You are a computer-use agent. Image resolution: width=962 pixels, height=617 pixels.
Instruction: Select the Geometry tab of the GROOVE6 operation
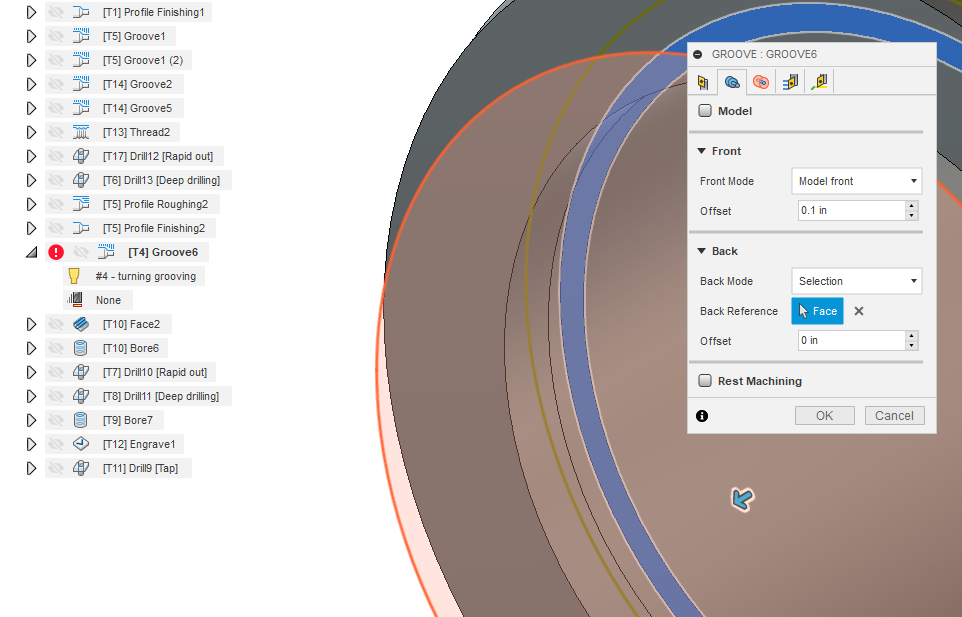tap(731, 81)
